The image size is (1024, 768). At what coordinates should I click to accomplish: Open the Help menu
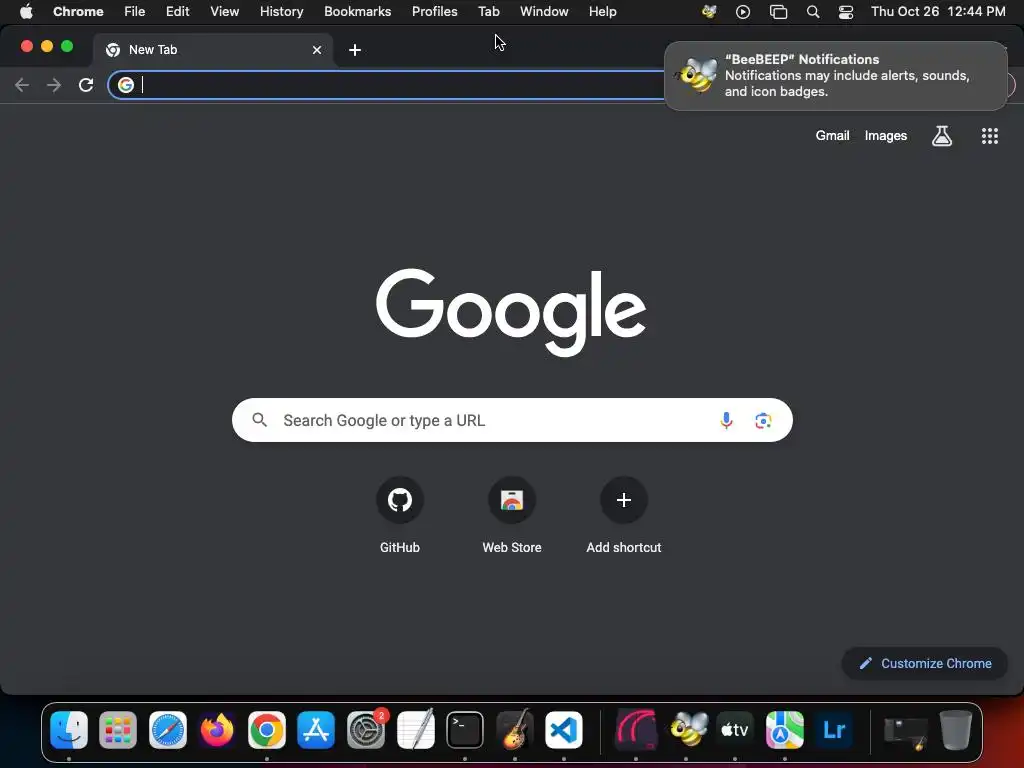[602, 12]
